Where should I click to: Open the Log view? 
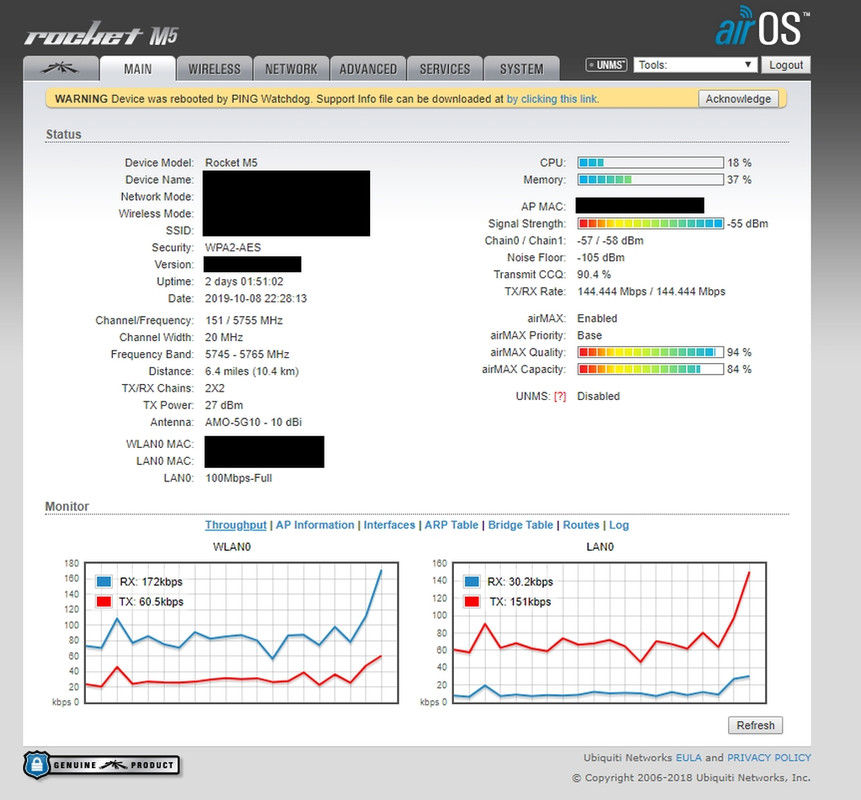(619, 525)
